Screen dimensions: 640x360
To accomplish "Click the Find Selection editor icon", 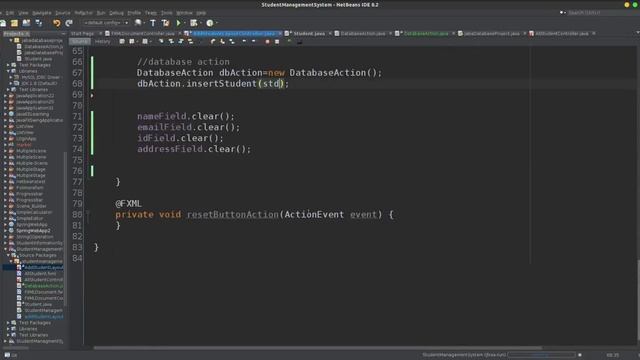I will [161, 41].
